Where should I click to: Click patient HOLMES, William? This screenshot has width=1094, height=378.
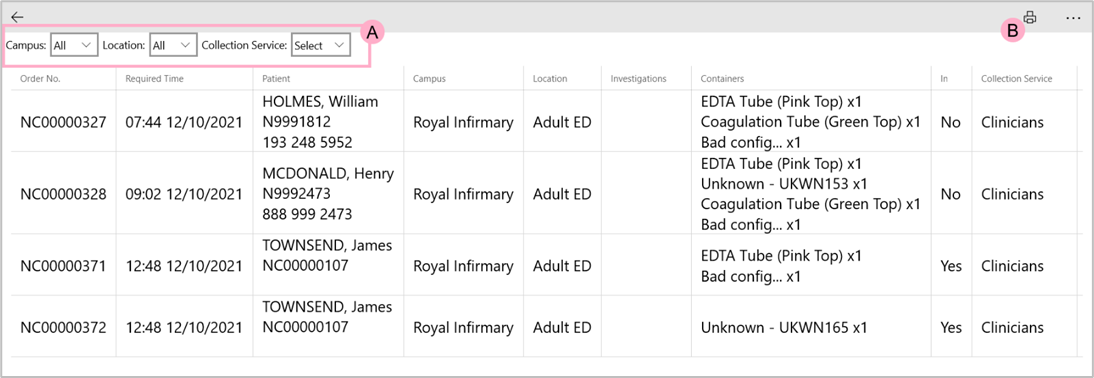(x=320, y=102)
